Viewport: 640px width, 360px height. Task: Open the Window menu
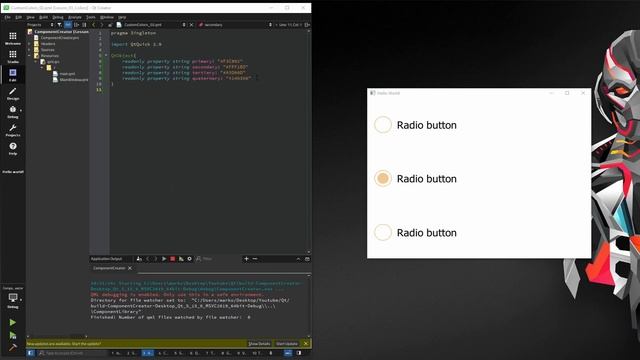107,17
